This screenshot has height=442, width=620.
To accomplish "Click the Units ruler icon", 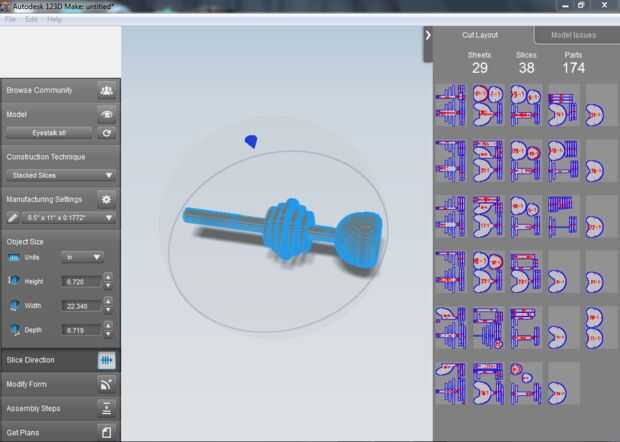I will (x=14, y=258).
